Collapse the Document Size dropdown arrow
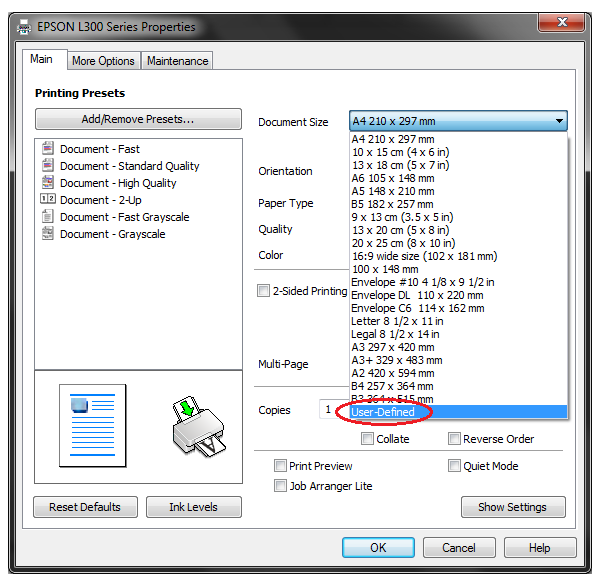 [x=559, y=121]
